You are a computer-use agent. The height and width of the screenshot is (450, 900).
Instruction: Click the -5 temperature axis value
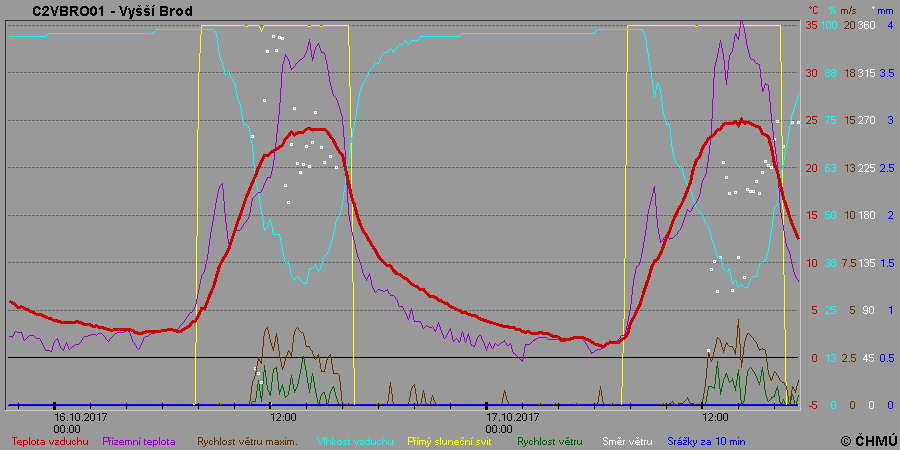(811, 405)
